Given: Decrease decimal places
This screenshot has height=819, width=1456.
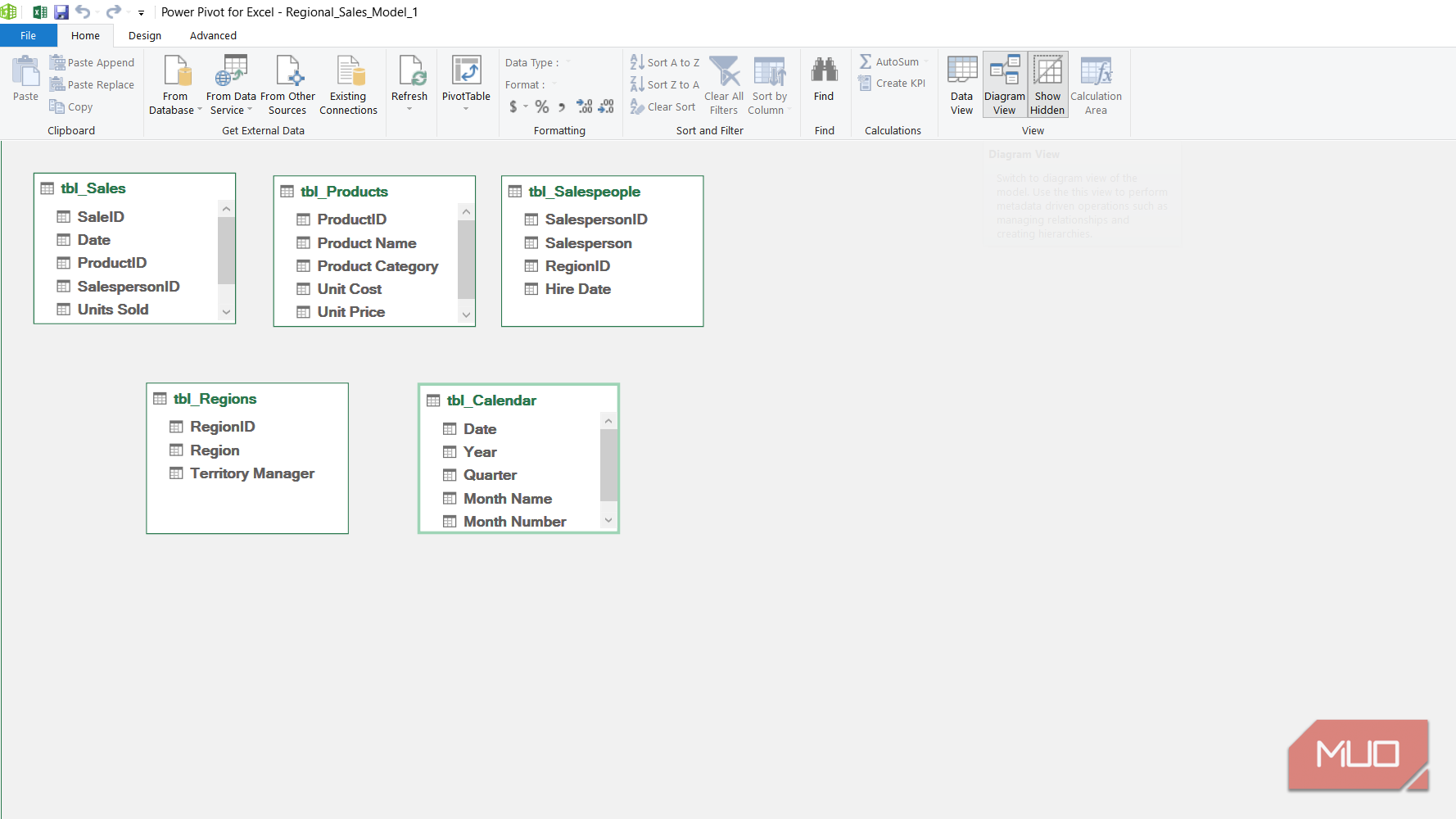Looking at the screenshot, I should click(x=606, y=106).
